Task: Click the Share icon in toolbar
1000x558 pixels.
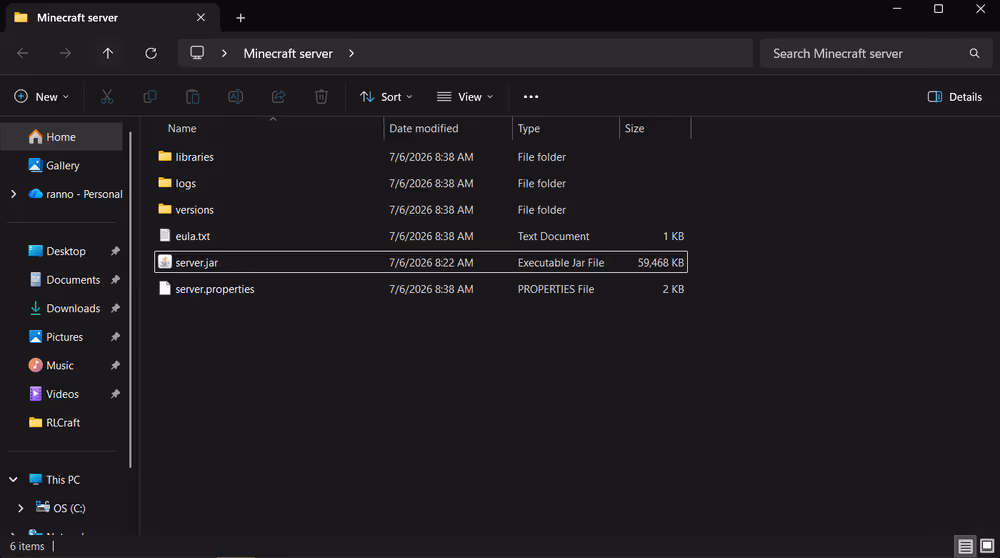Action: point(279,97)
